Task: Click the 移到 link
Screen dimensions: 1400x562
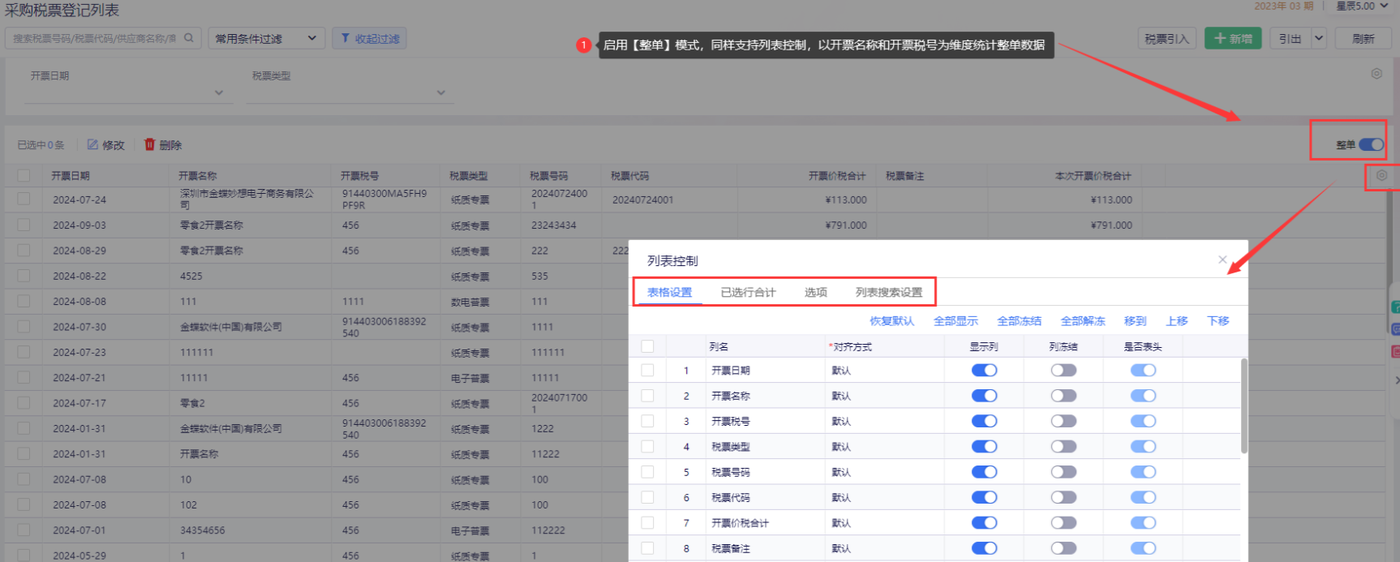Action: point(1135,321)
